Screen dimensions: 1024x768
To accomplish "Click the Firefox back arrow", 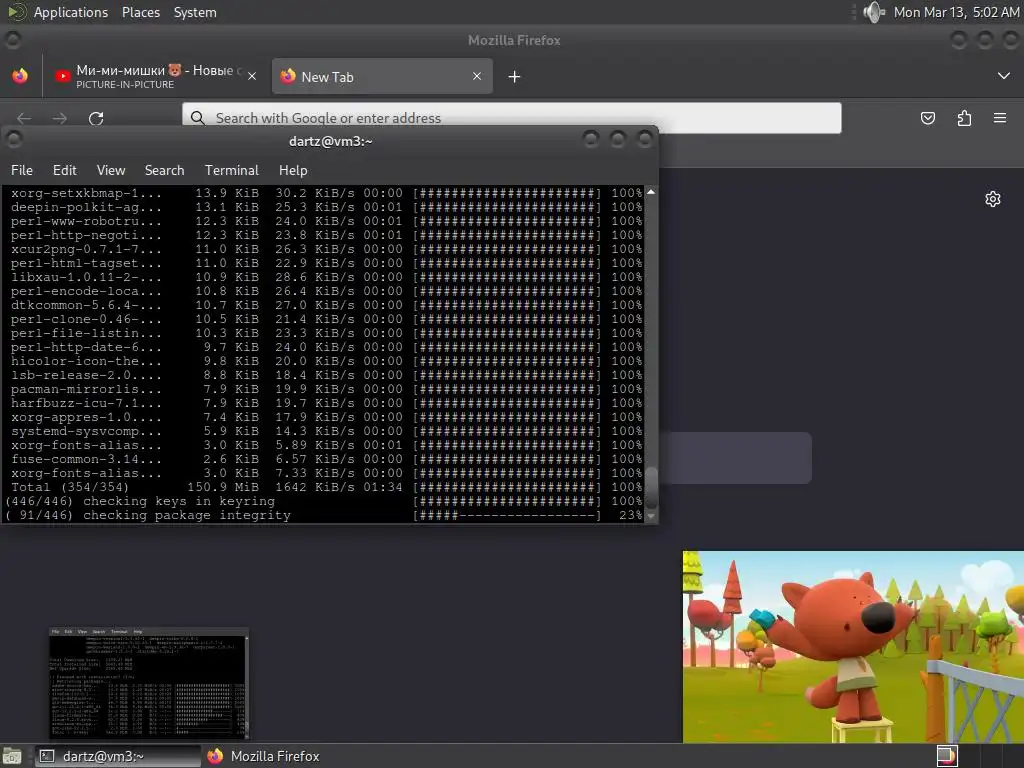I will [x=24, y=118].
